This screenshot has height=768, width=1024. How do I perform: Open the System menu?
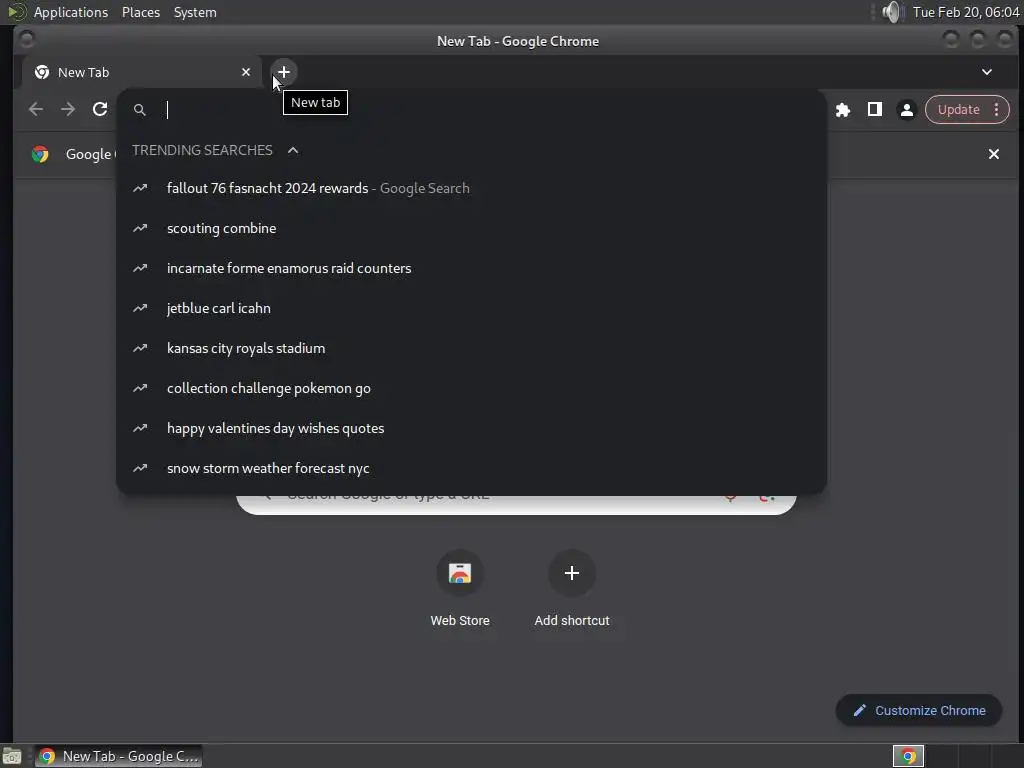coord(195,12)
